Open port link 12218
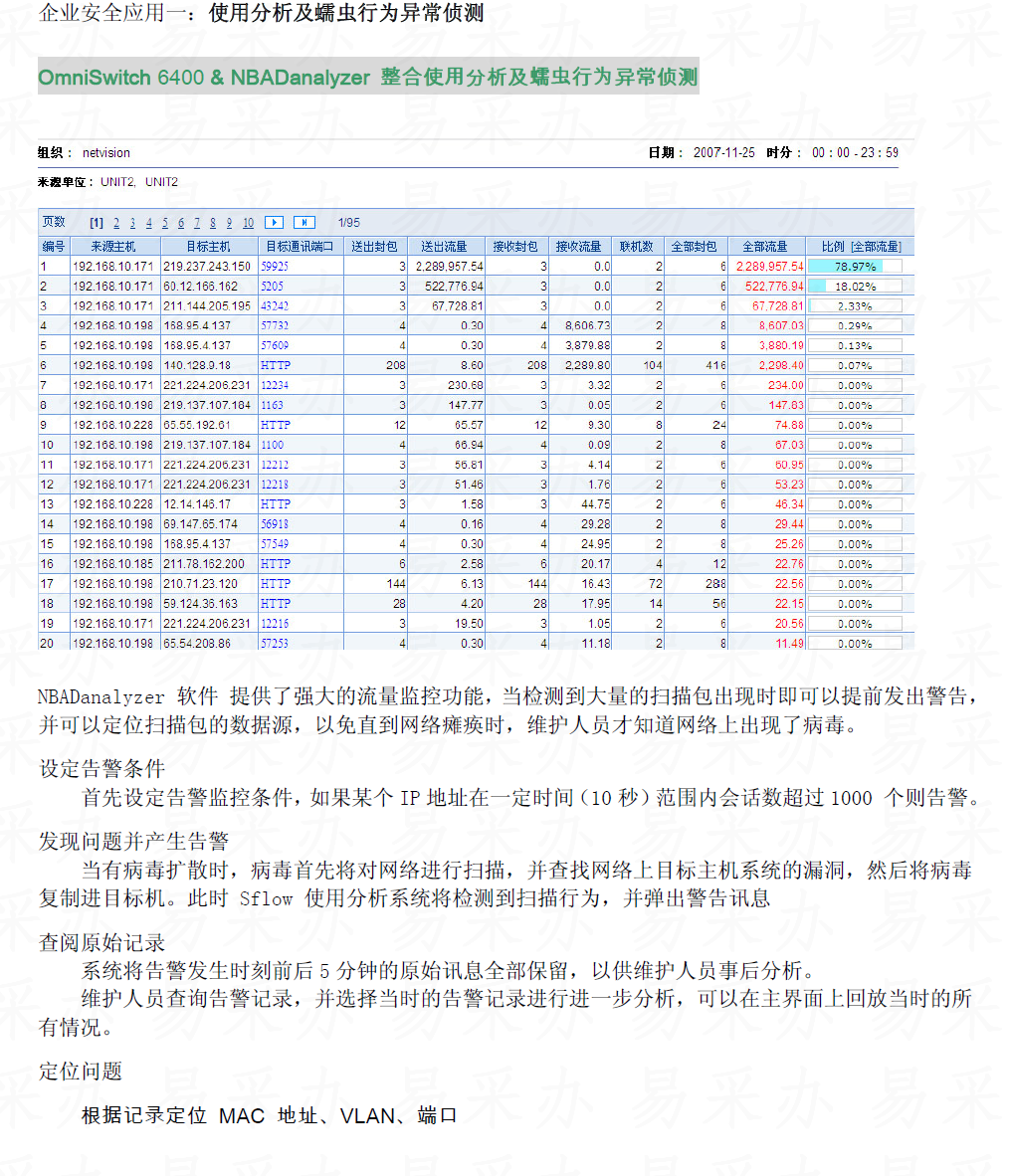This screenshot has width=1012, height=1176. pos(275,485)
